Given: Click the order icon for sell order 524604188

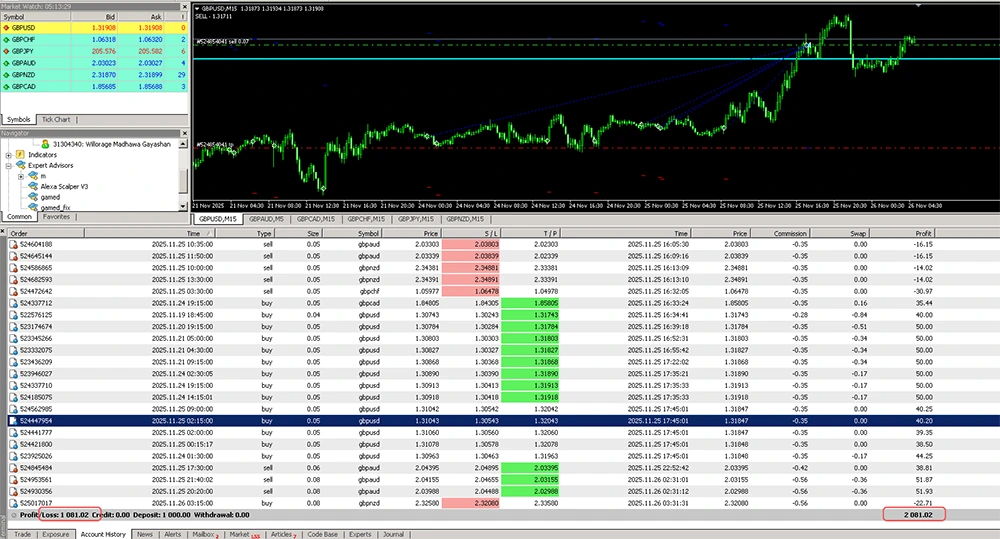Looking at the screenshot, I should point(13,244).
